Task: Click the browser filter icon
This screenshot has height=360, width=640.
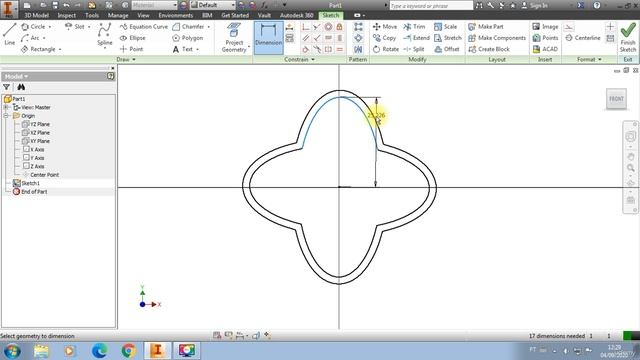Action: [7, 87]
